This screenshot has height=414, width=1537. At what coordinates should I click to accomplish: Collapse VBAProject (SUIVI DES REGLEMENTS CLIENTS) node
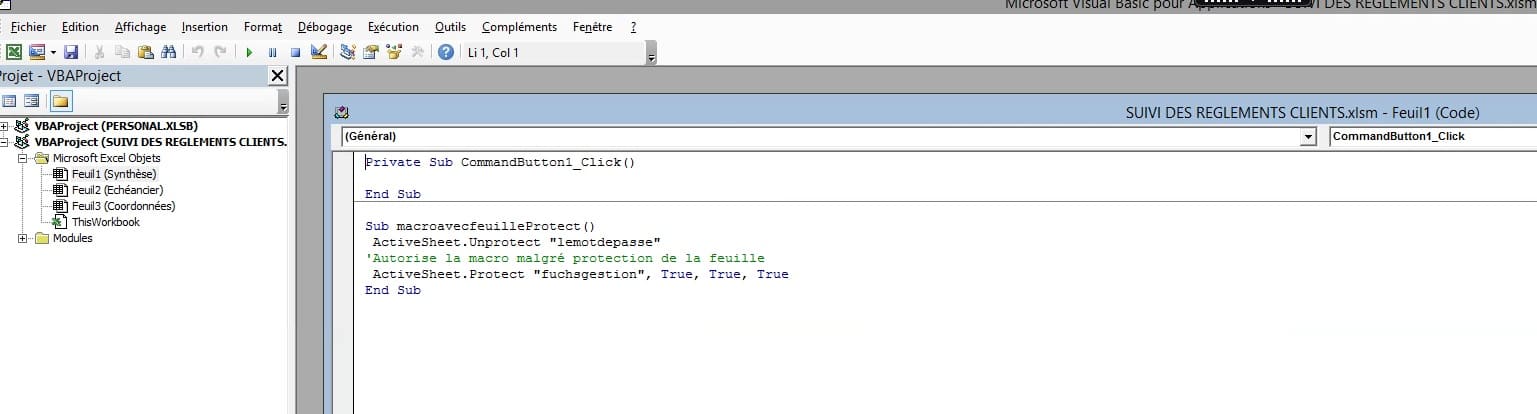pyautogui.click(x=5, y=142)
